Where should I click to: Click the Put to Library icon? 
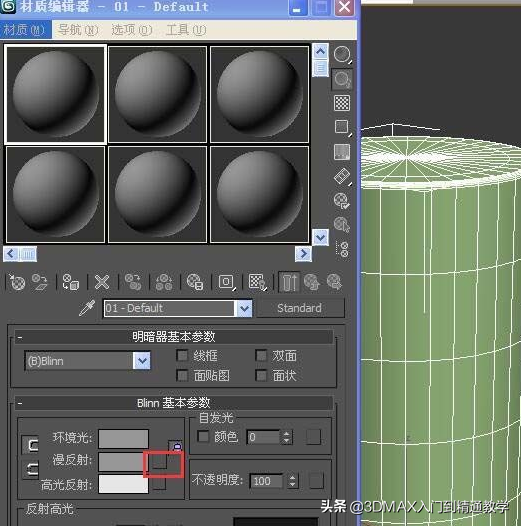(x=195, y=282)
